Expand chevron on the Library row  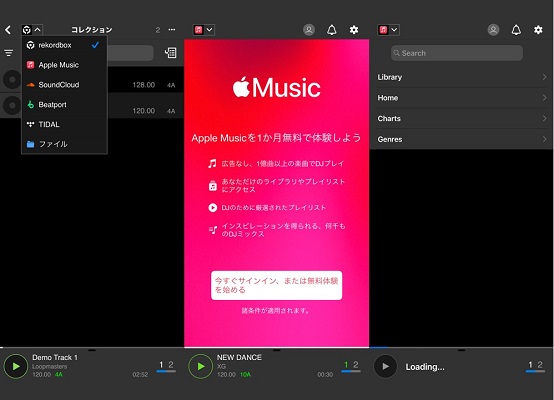(544, 77)
